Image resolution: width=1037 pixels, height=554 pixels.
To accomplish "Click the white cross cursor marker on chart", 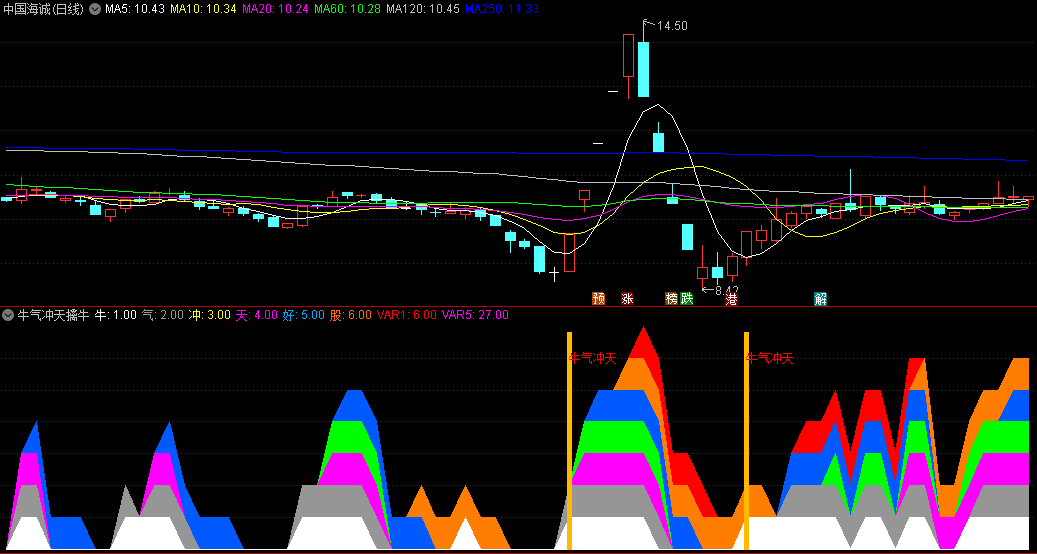I will coord(554,272).
